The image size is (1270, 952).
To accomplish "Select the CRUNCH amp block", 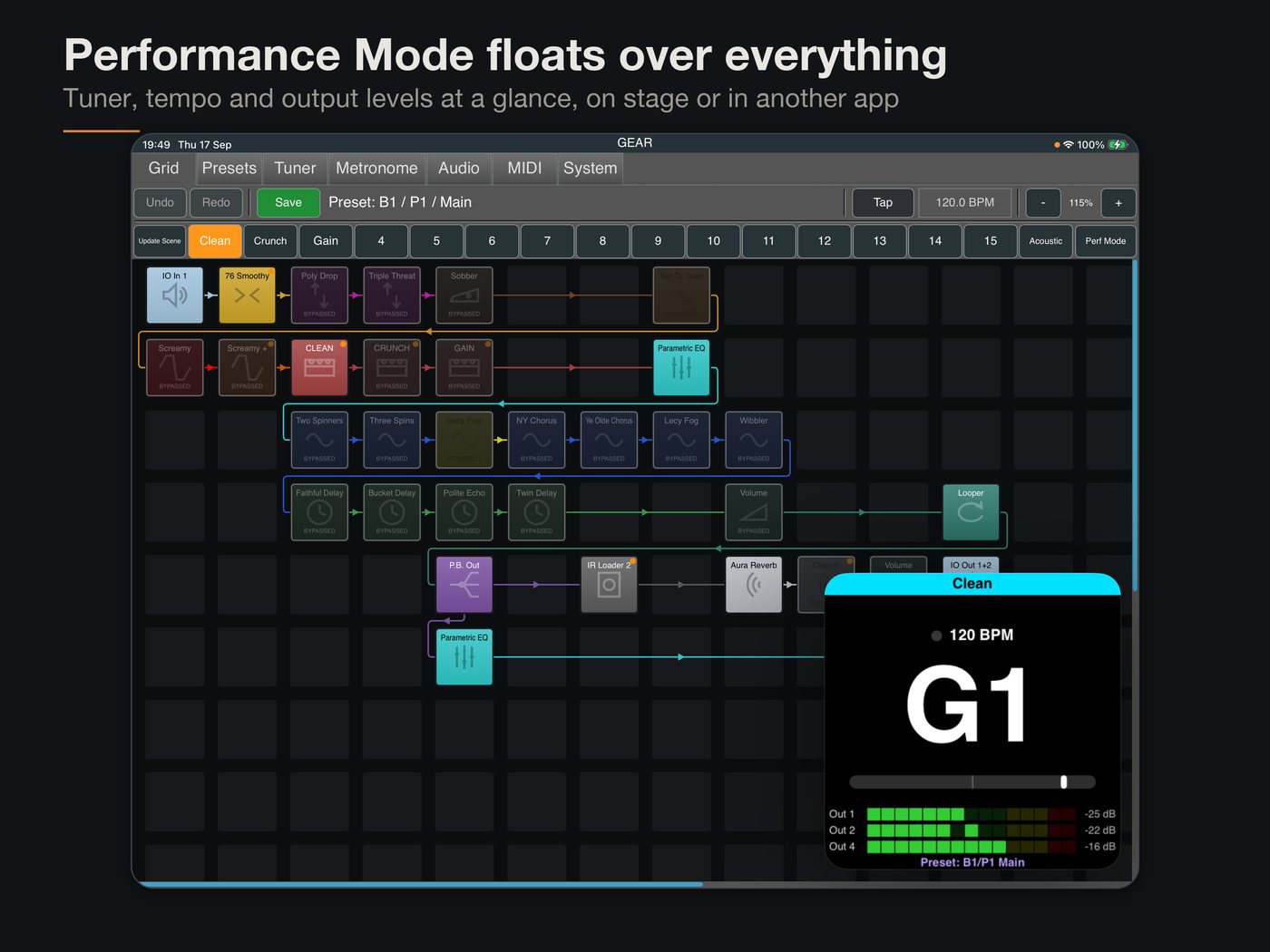I will click(x=392, y=367).
